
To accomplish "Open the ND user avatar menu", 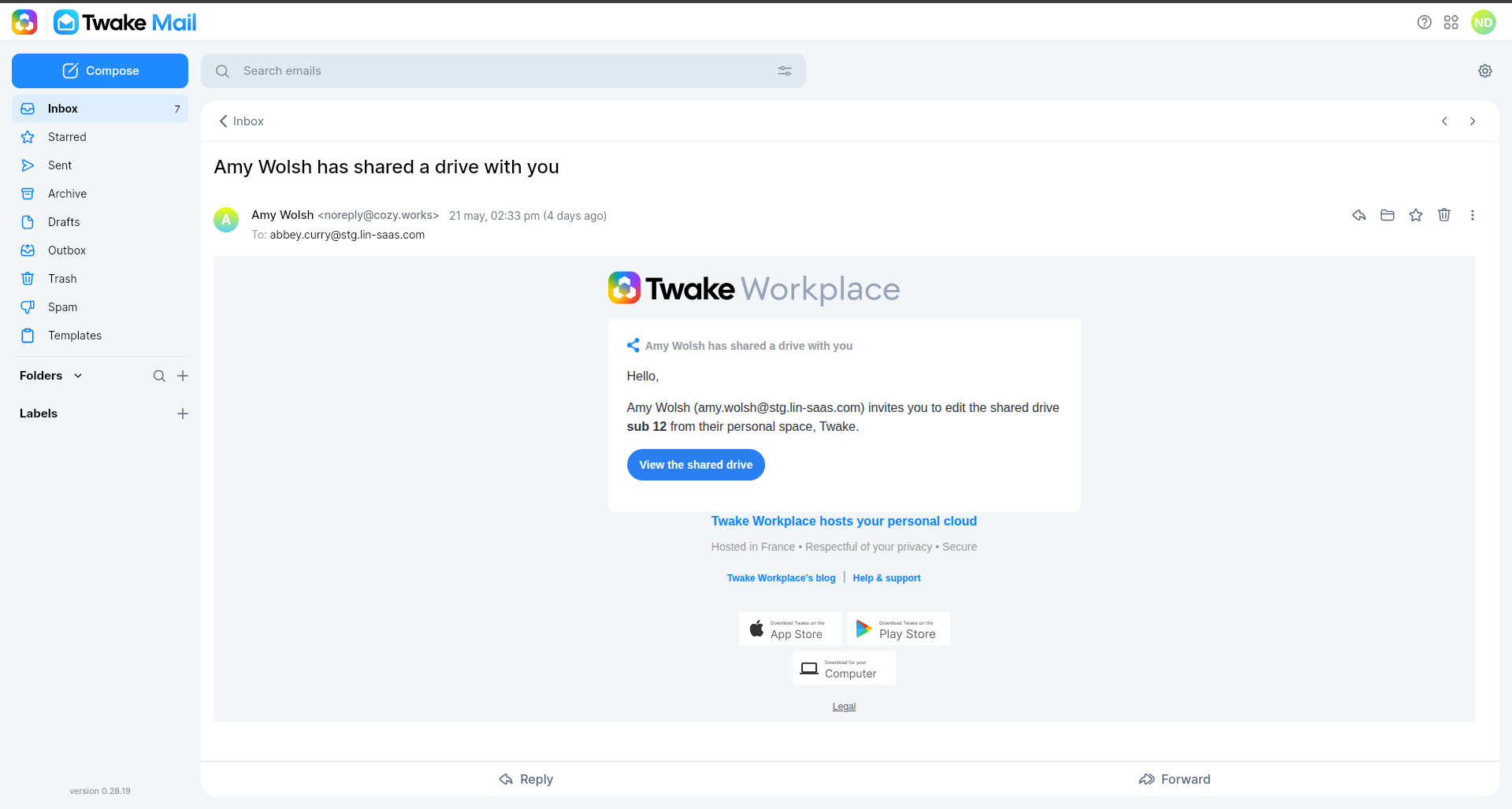I will pos(1484,22).
